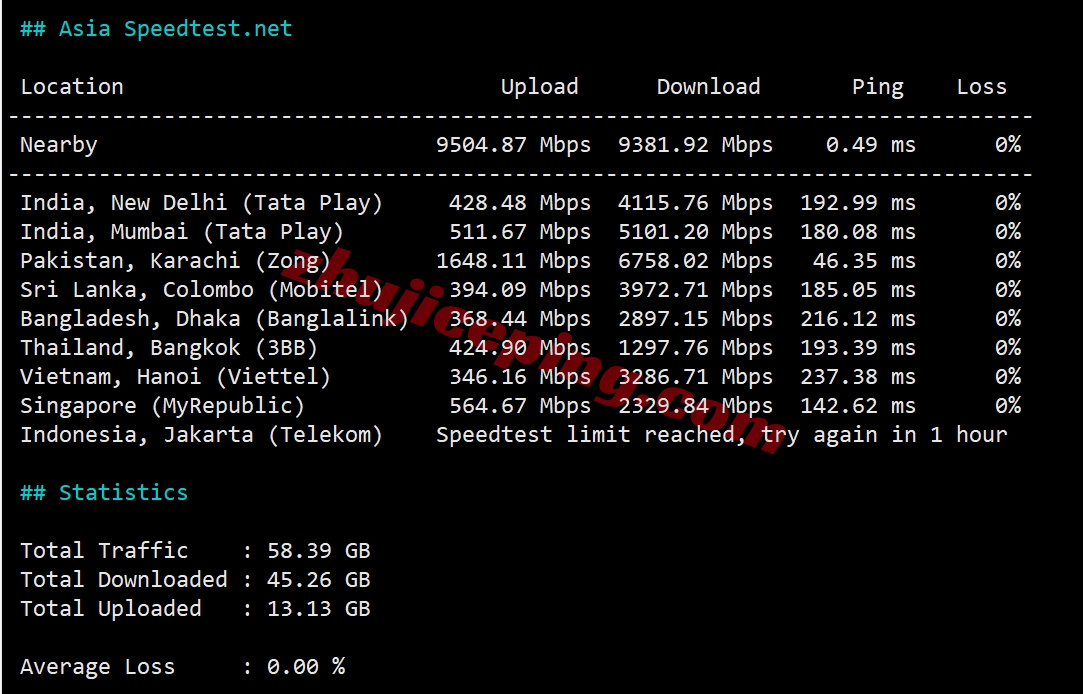Click the India, New Delhi (Tata Play) entry
This screenshot has height=694, width=1083.
tap(201, 203)
